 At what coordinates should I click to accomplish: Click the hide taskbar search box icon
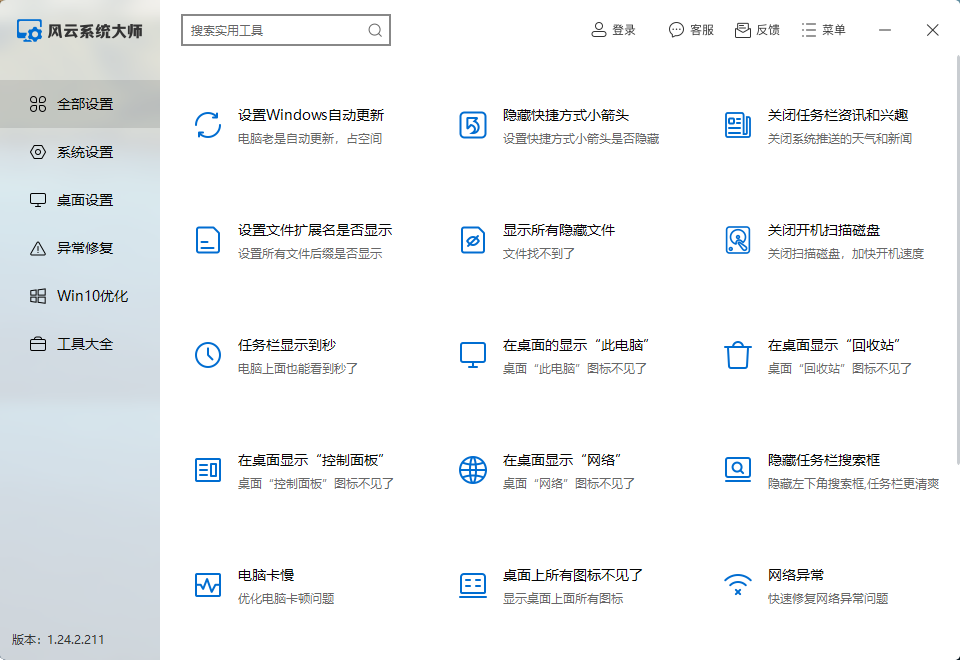(738, 470)
